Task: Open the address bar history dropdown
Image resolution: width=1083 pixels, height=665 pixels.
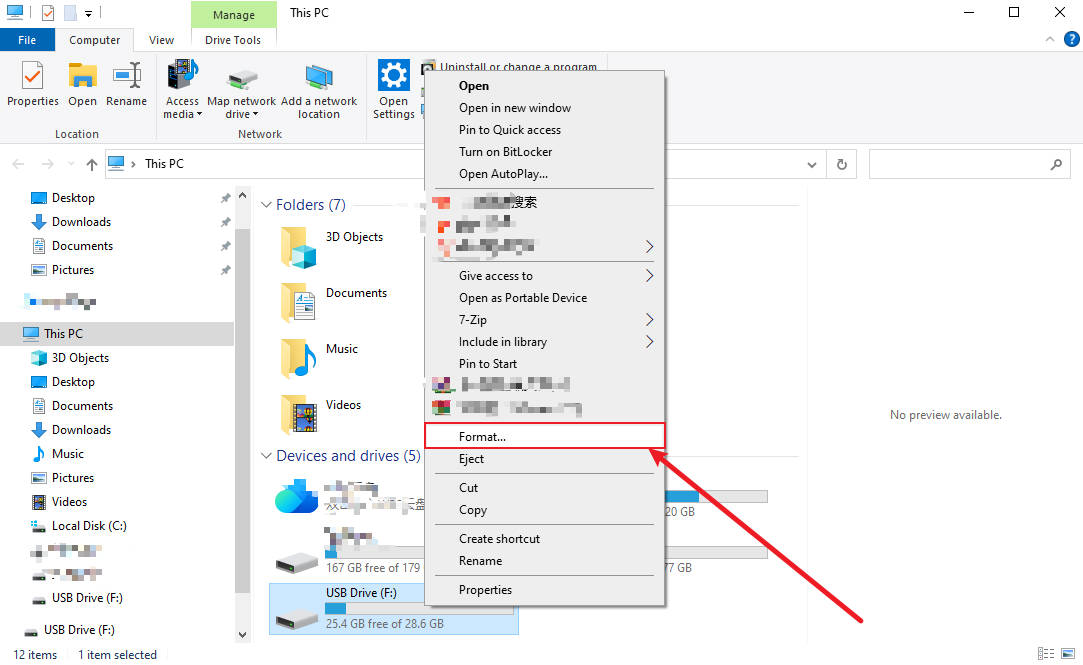Action: point(811,164)
